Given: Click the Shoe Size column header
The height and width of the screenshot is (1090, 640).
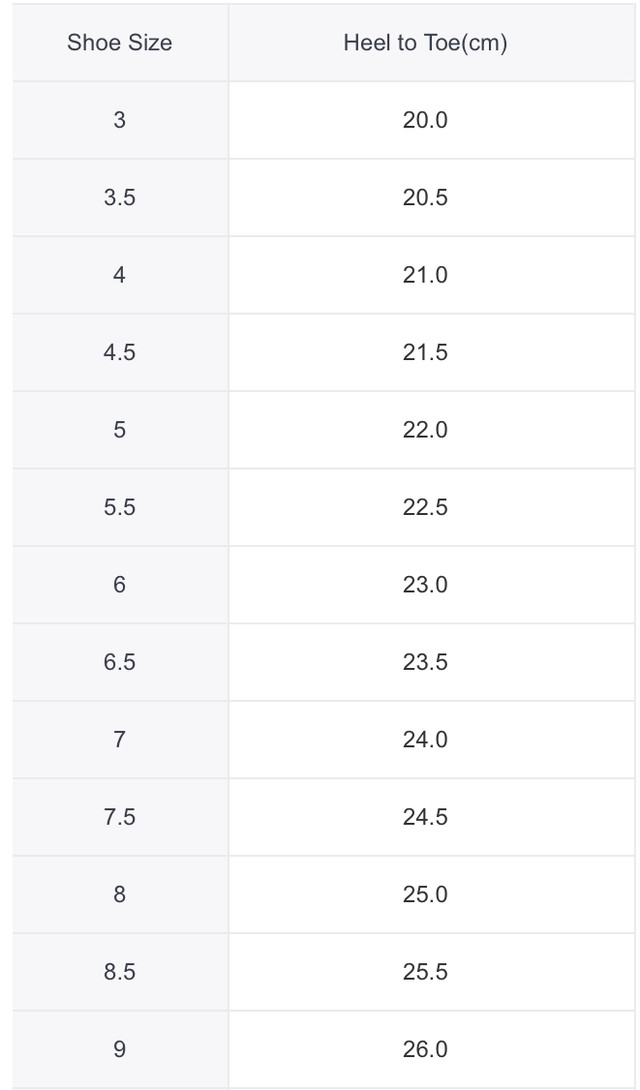Looking at the screenshot, I should click(x=120, y=42).
